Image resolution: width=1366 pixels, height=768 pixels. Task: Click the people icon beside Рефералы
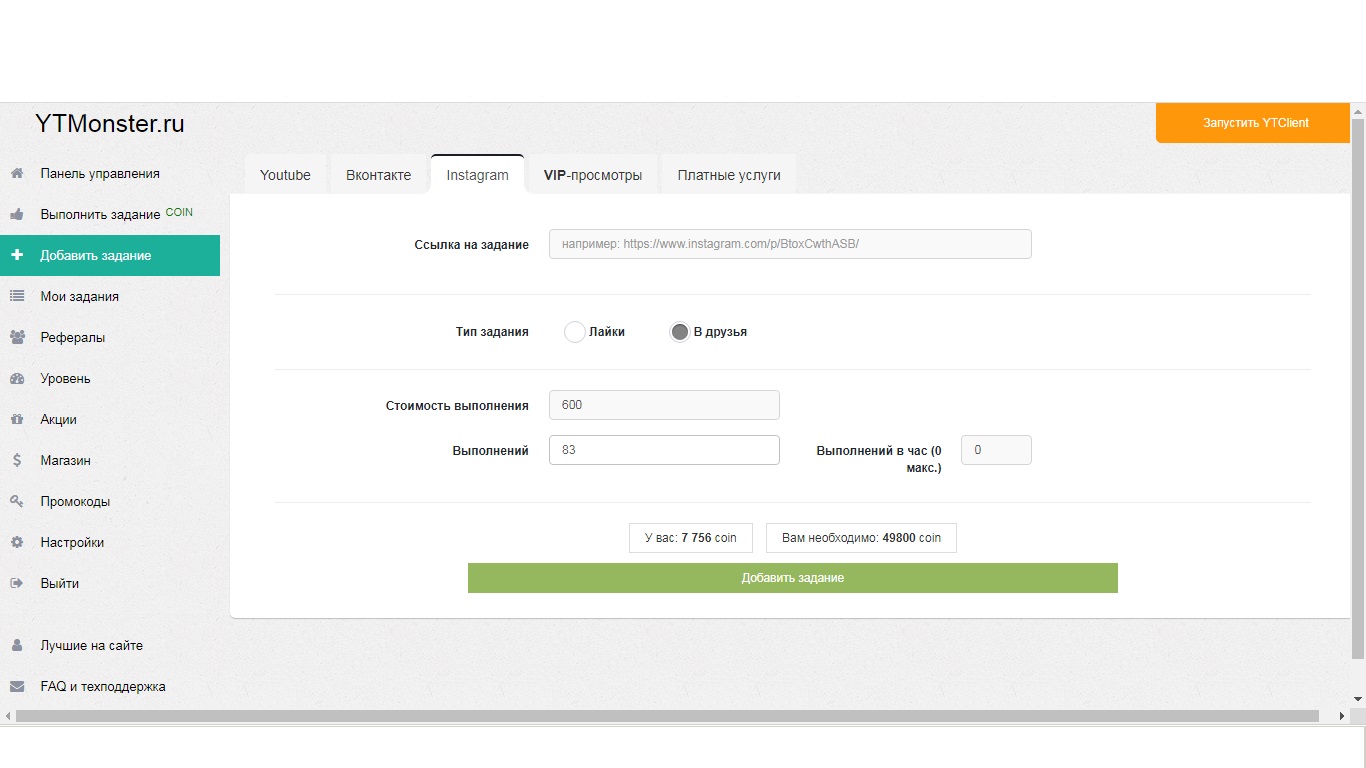point(17,338)
